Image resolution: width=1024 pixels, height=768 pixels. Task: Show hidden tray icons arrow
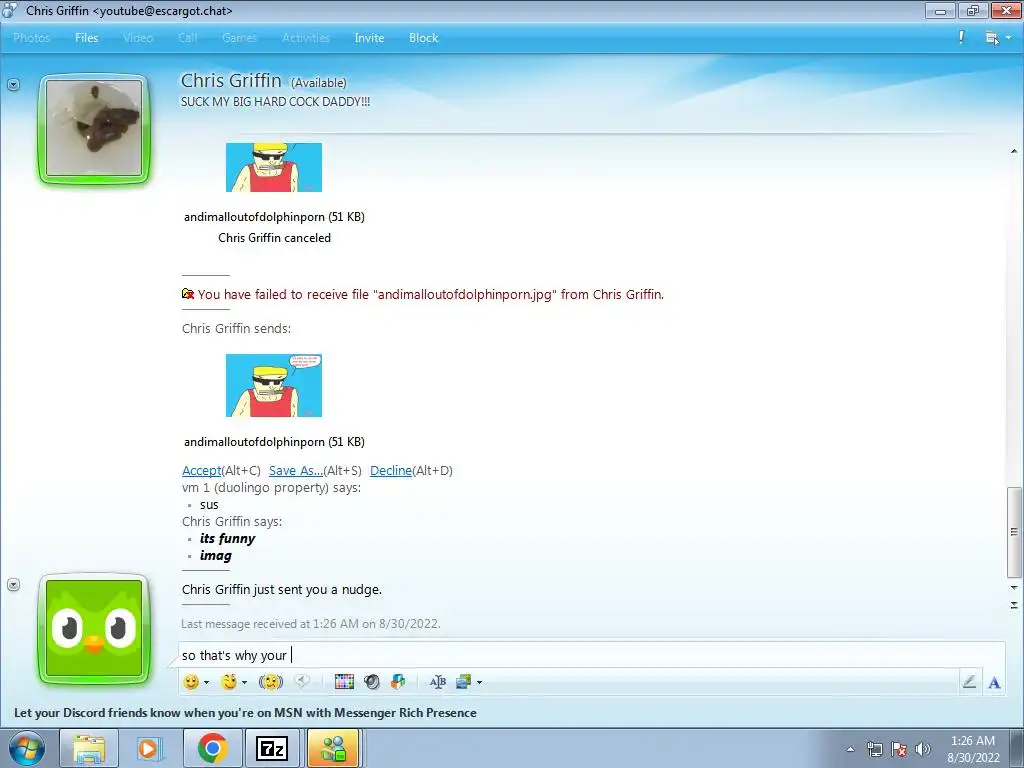pos(850,749)
